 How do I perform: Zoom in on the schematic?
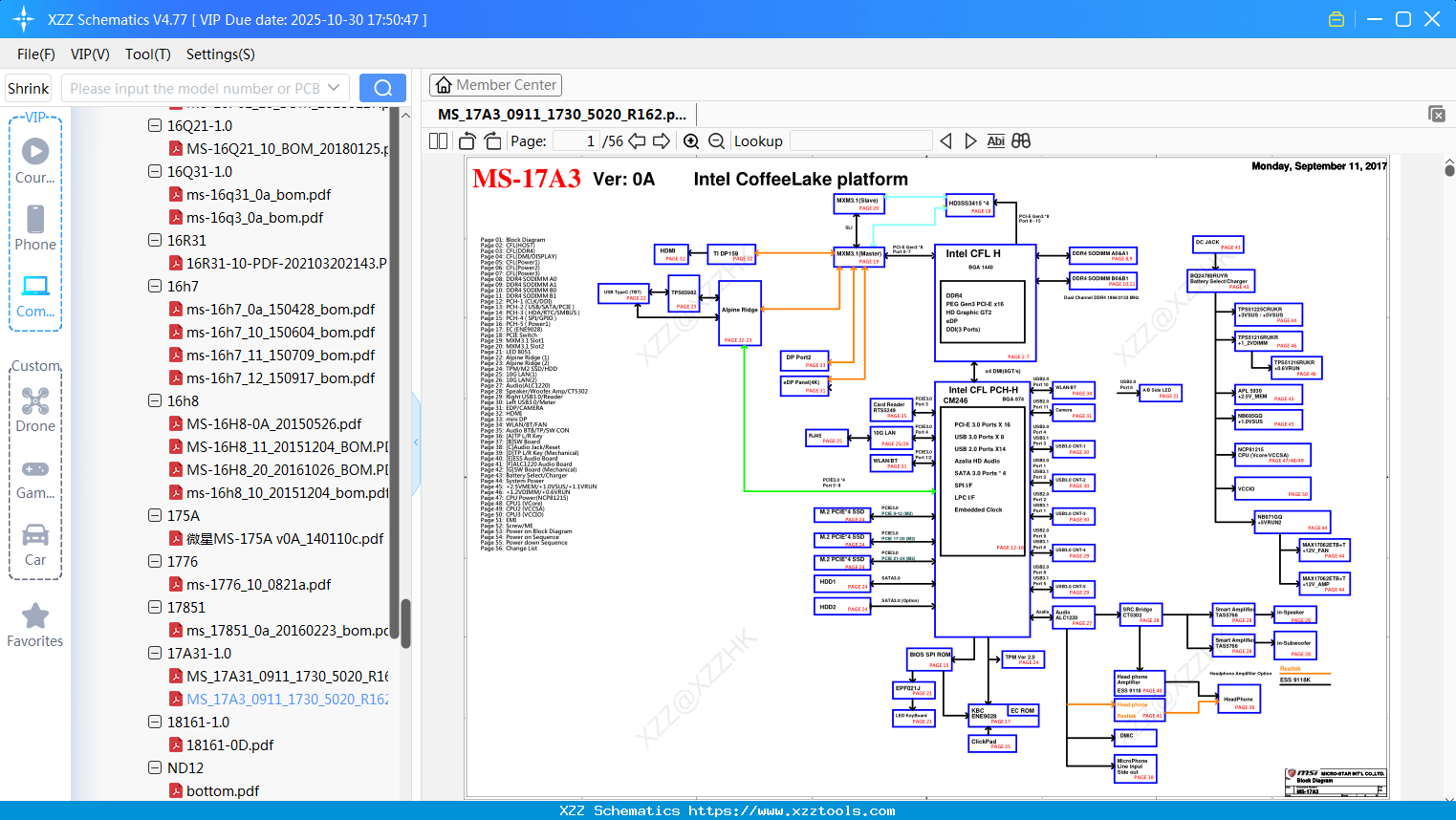point(691,141)
